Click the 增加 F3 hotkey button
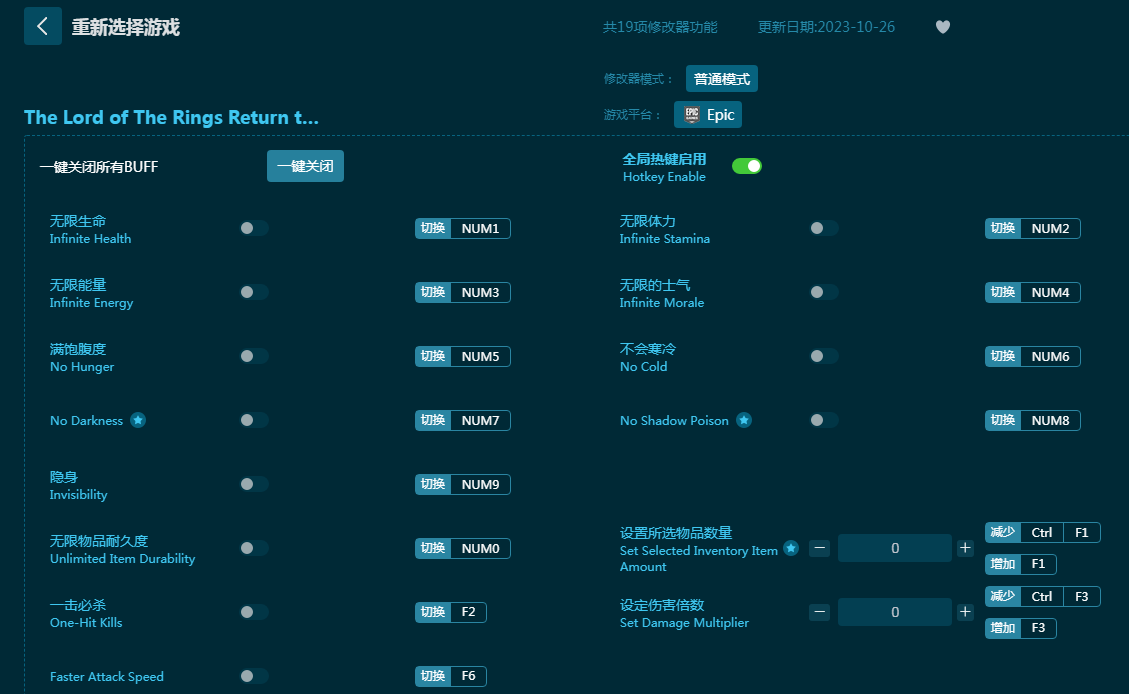Screen dimensions: 1129x694 tap(1020, 628)
